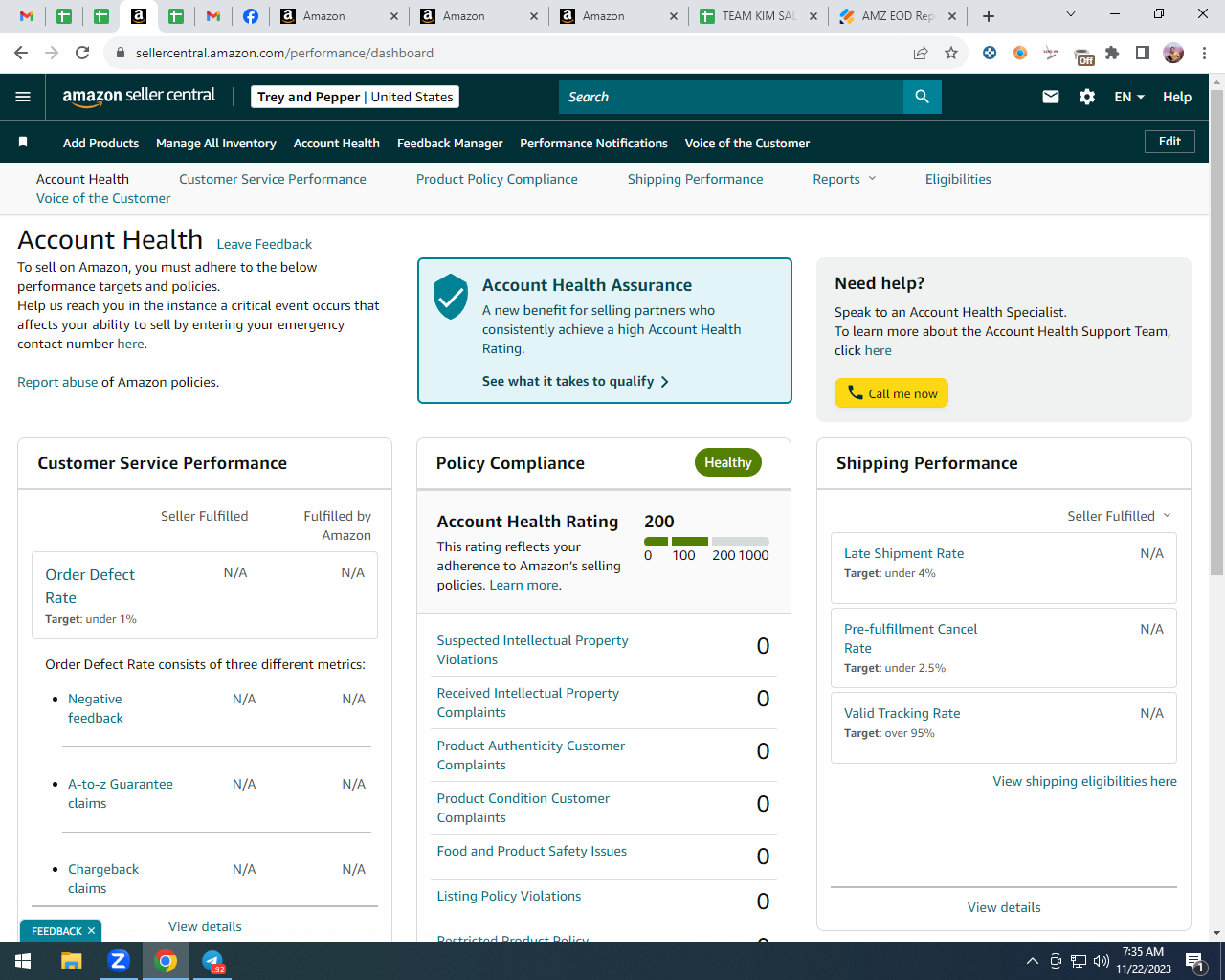Switch to Eligibilities tab
This screenshot has height=980, width=1225.
(x=958, y=179)
